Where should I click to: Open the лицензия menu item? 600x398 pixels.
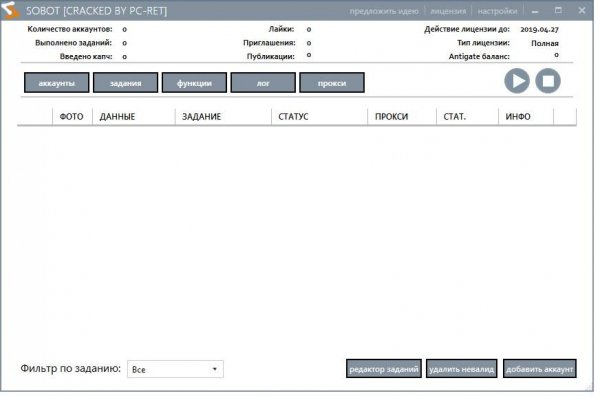tap(448, 11)
